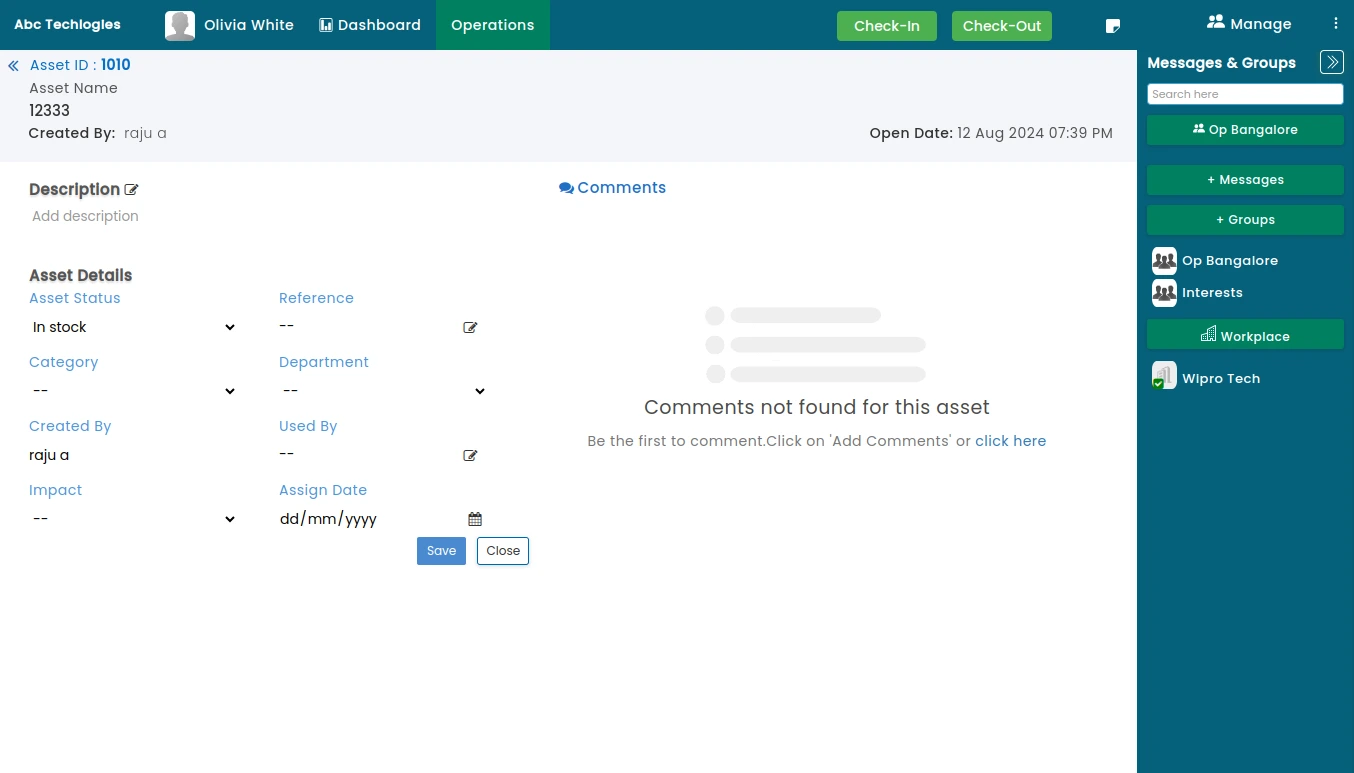The height and width of the screenshot is (773, 1354).
Task: Collapse the Messages & Groups panel arrow icon
Action: point(1332,62)
